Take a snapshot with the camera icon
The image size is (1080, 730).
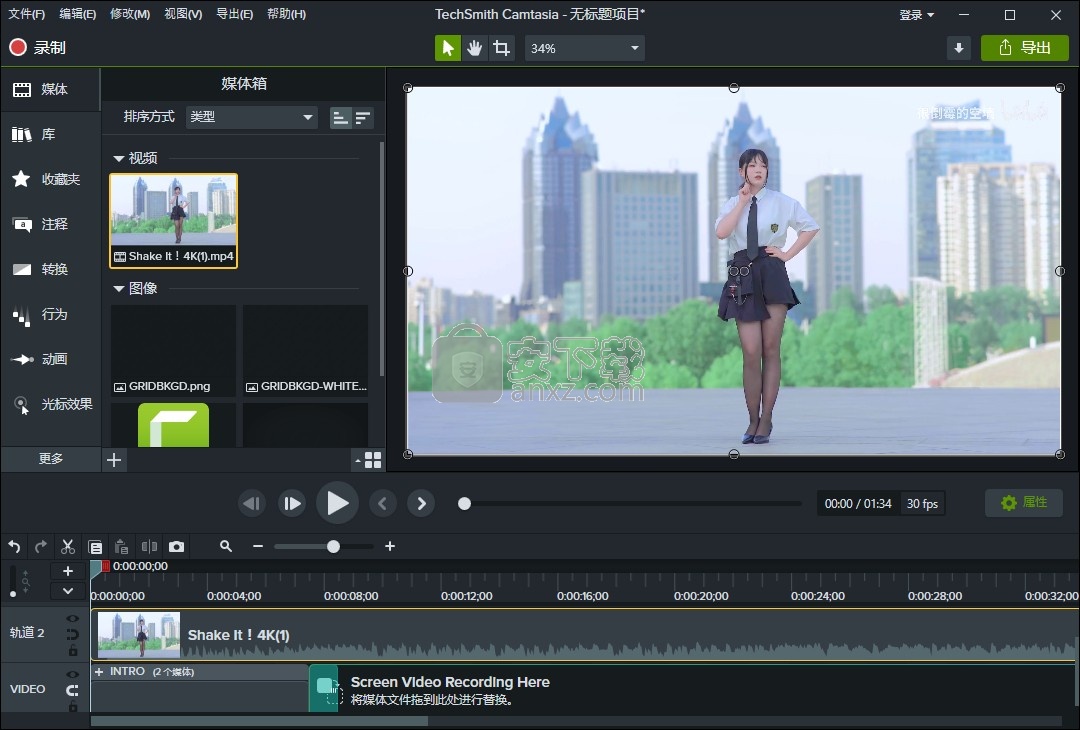coord(177,547)
